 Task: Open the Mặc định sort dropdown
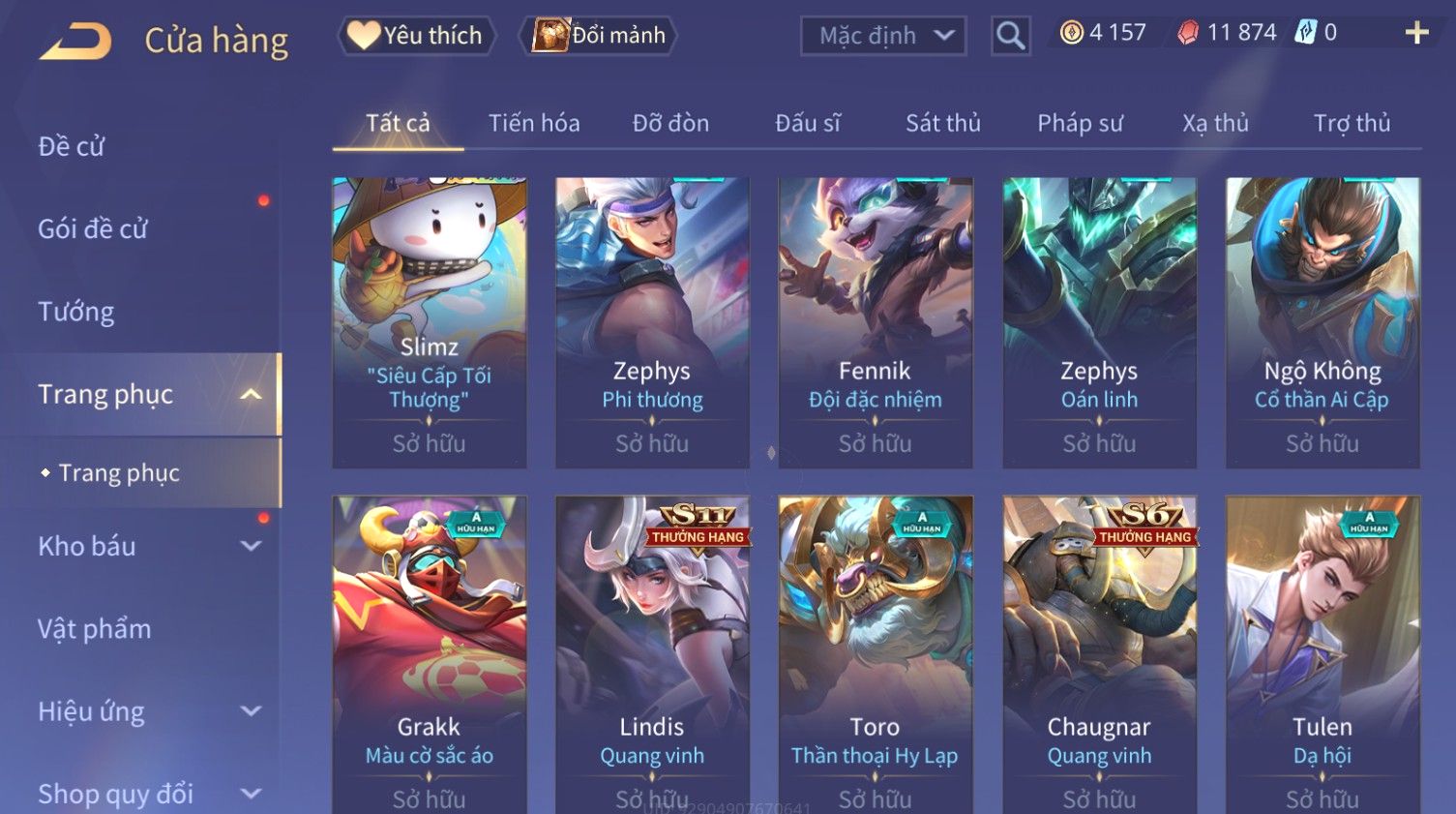[883, 36]
